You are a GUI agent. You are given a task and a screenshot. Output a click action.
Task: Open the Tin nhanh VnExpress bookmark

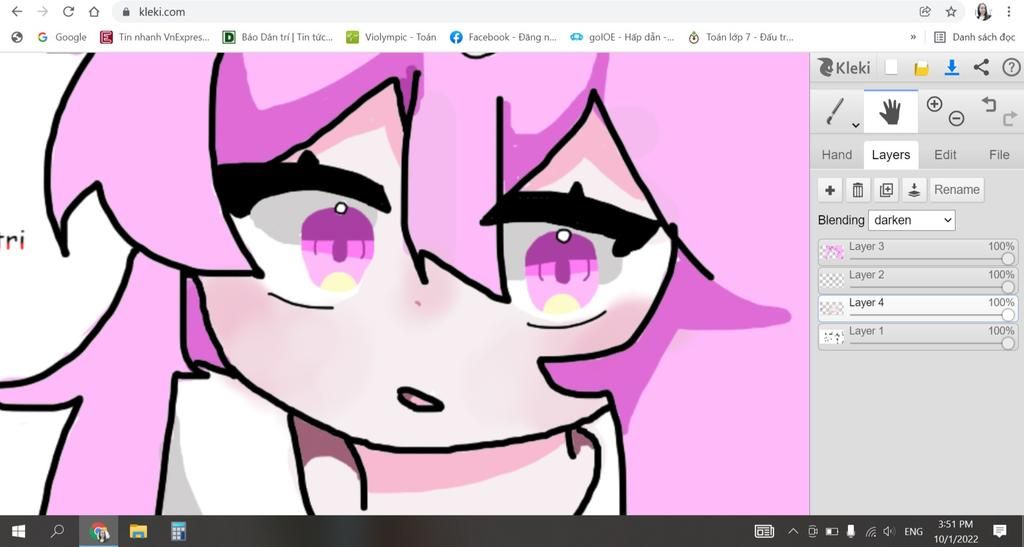[155, 37]
